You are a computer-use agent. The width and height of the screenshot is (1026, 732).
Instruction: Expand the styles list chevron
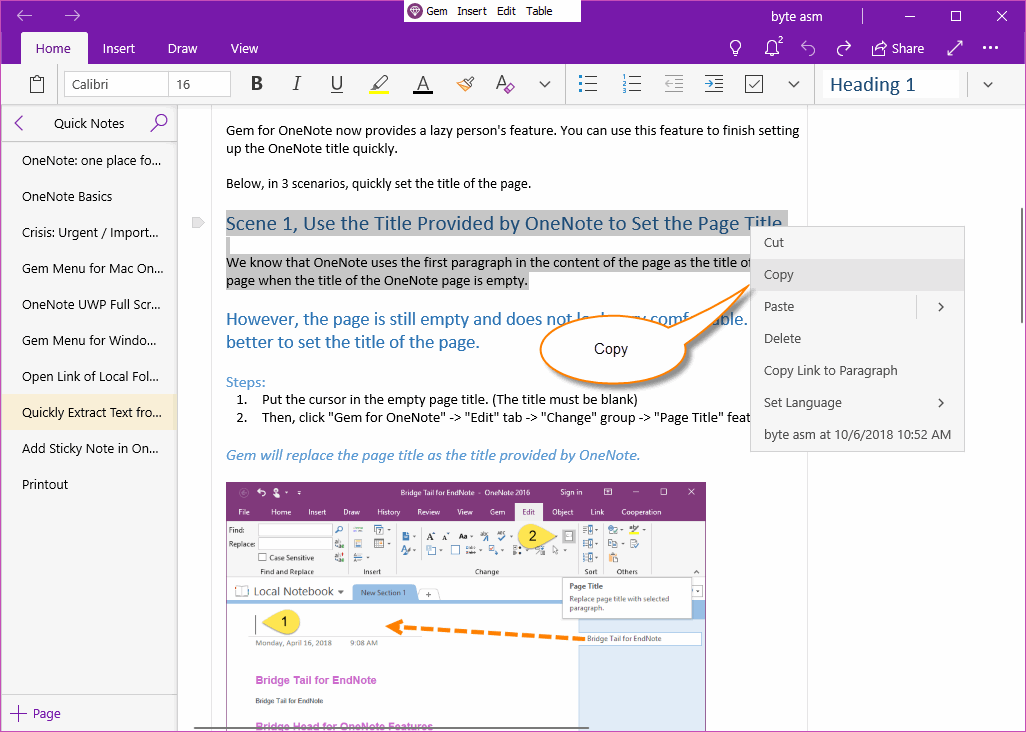point(988,84)
